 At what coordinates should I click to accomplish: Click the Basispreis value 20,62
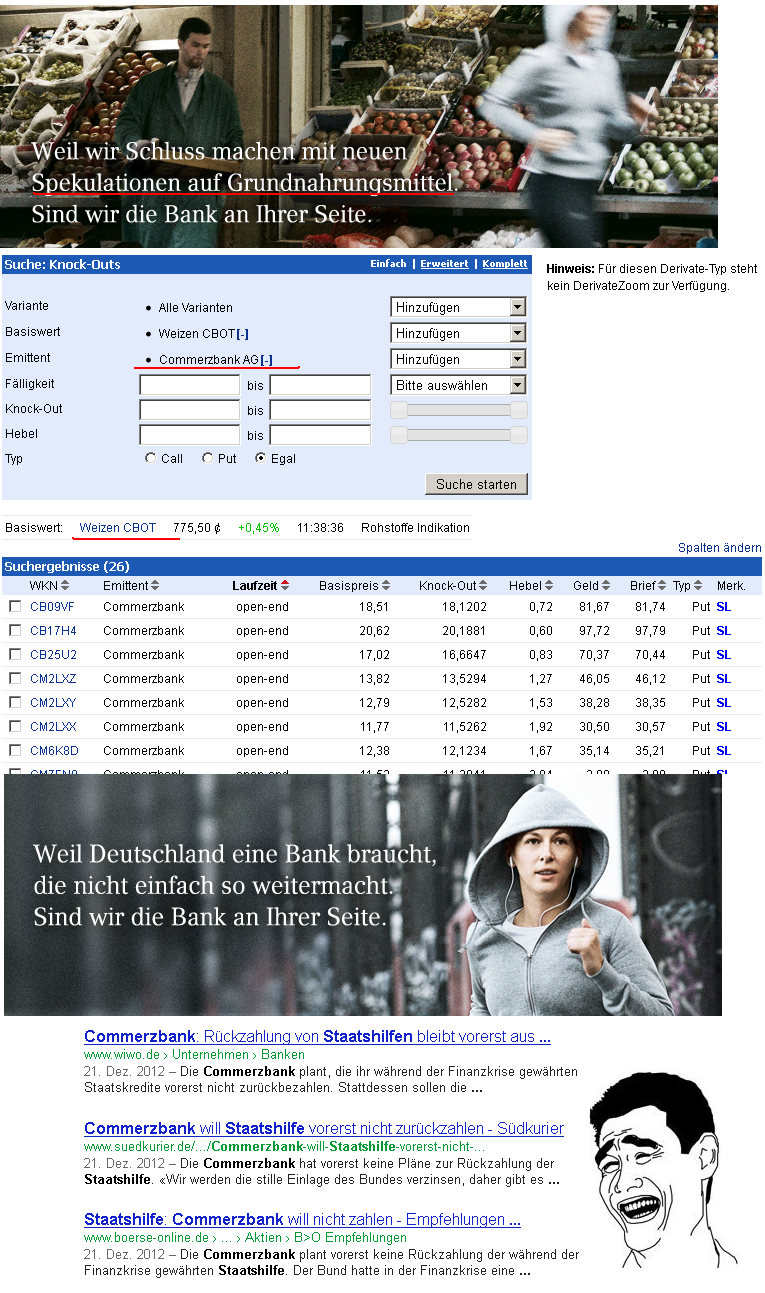[x=374, y=631]
